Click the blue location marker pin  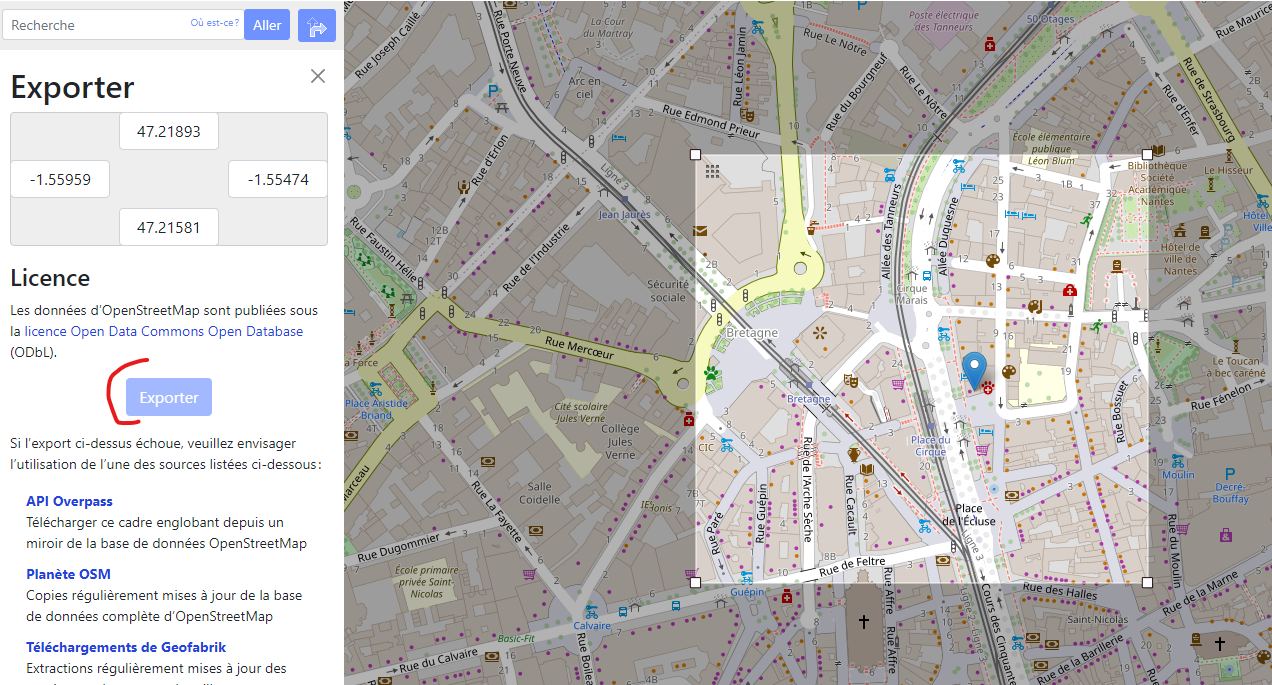(975, 368)
